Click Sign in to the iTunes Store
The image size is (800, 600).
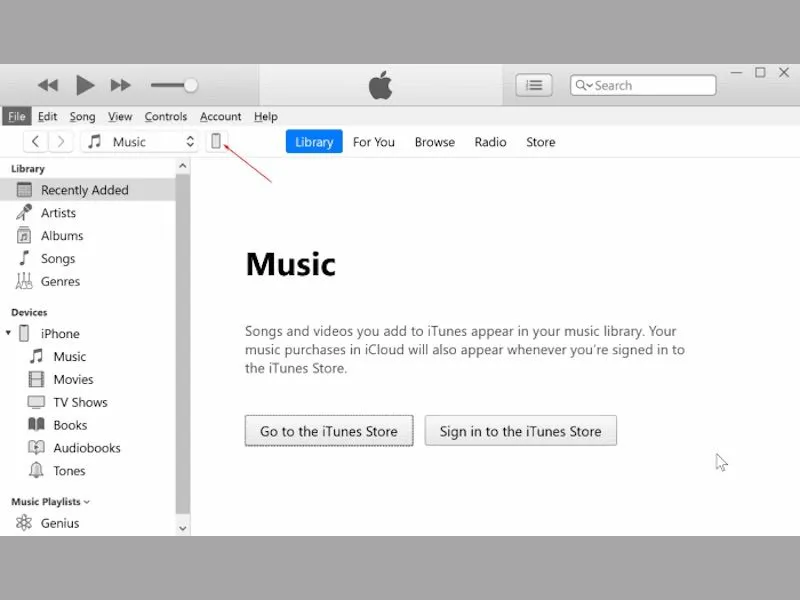pyautogui.click(x=520, y=431)
